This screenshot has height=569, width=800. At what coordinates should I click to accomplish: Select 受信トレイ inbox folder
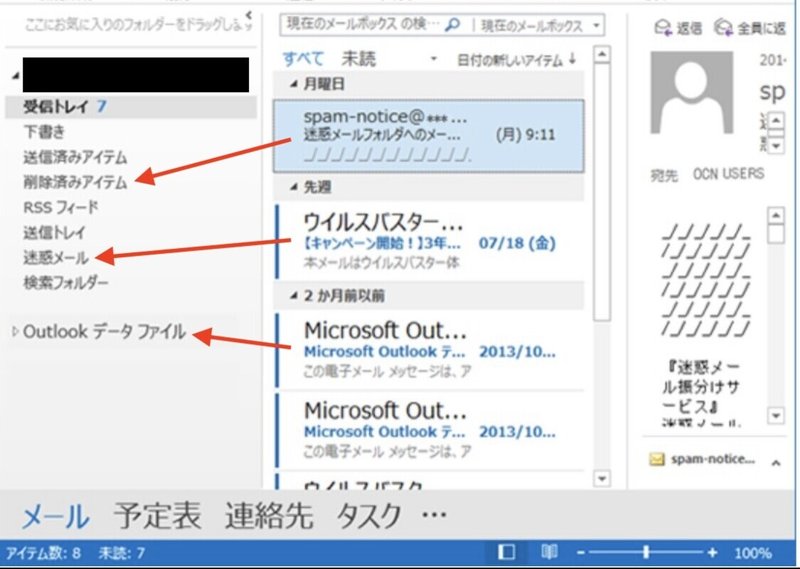131,107
